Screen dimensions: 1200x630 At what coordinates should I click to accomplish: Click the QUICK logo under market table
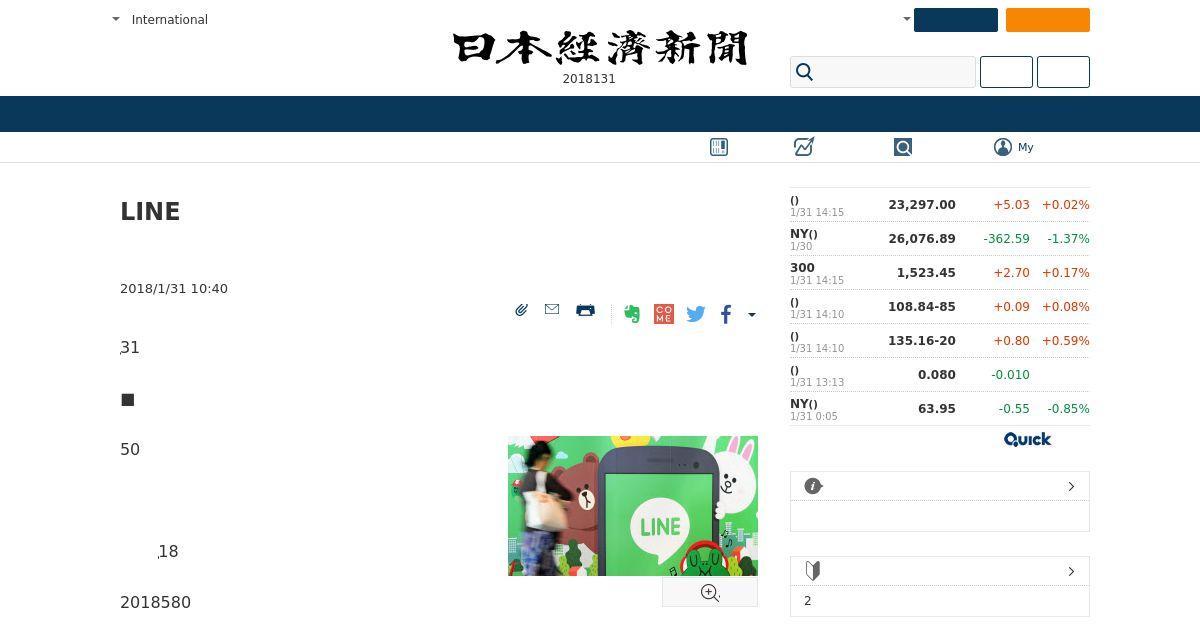1027,439
